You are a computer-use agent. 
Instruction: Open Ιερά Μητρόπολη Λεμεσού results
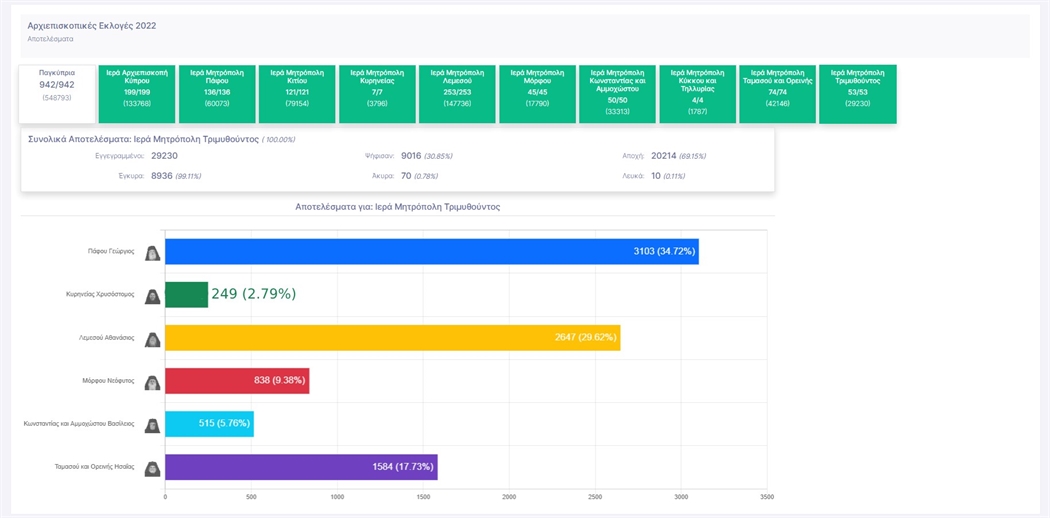[457, 94]
